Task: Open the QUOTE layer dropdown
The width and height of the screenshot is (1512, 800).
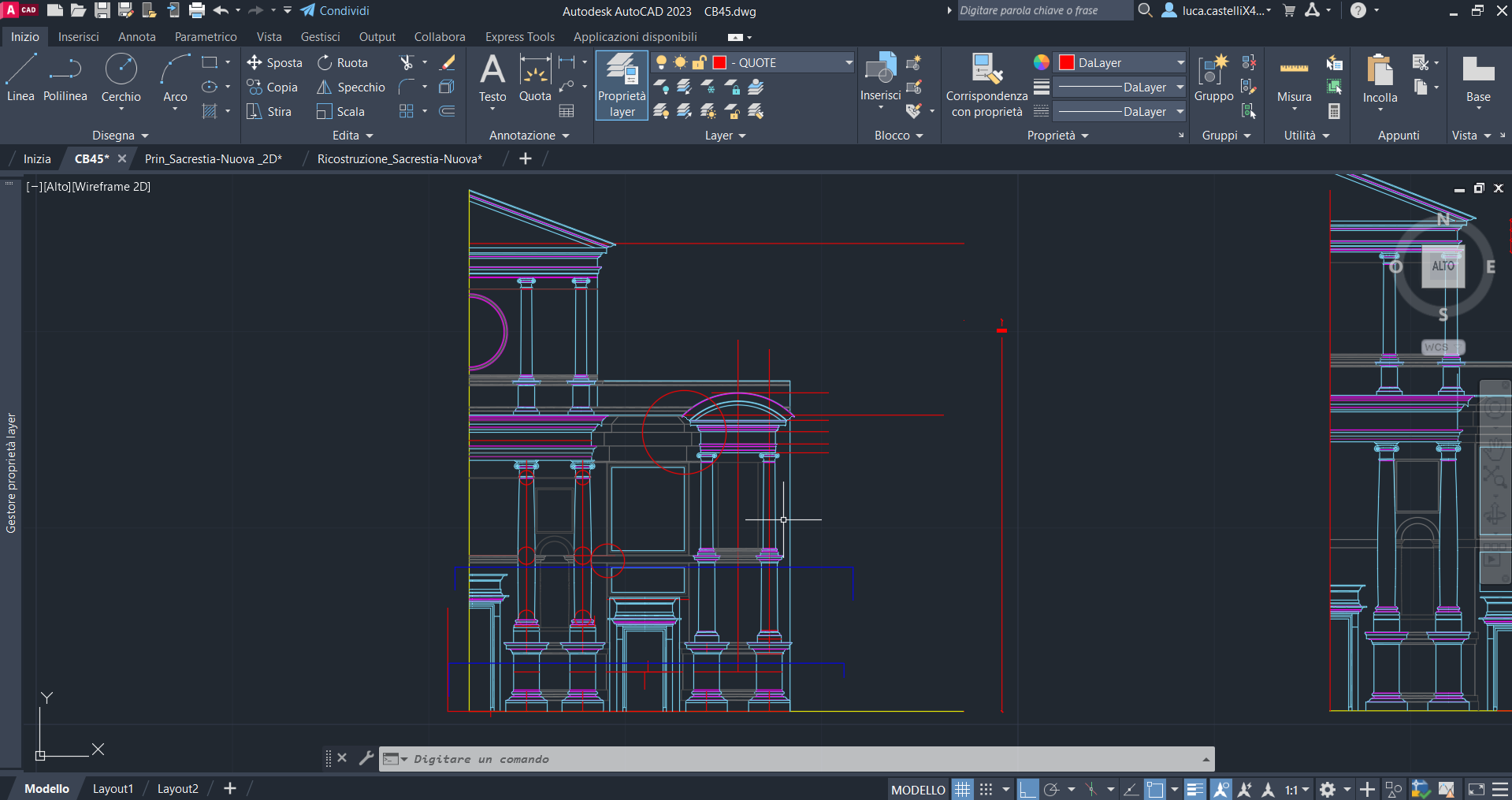Action: coord(848,63)
